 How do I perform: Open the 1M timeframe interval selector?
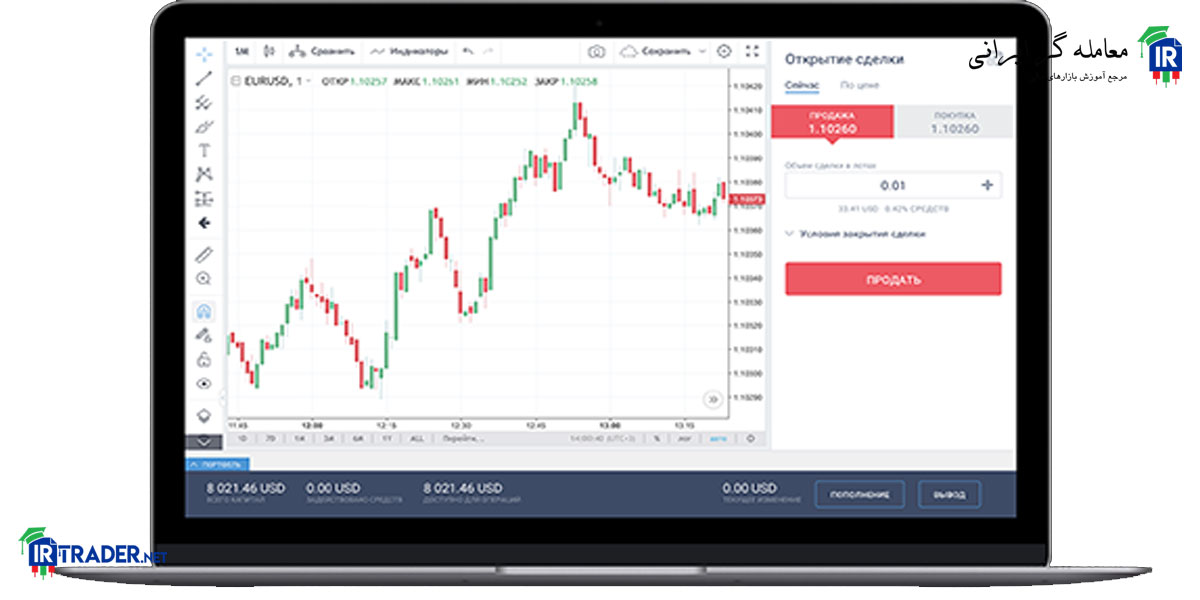point(241,51)
